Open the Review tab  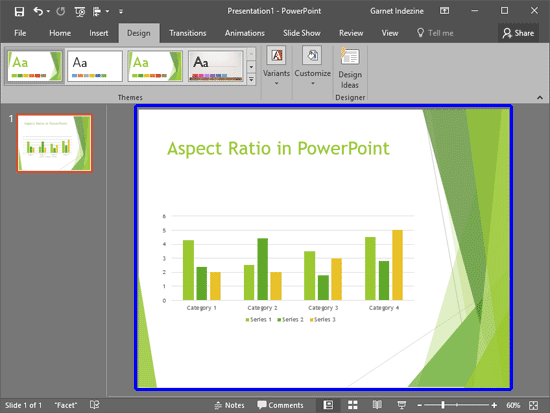351,33
